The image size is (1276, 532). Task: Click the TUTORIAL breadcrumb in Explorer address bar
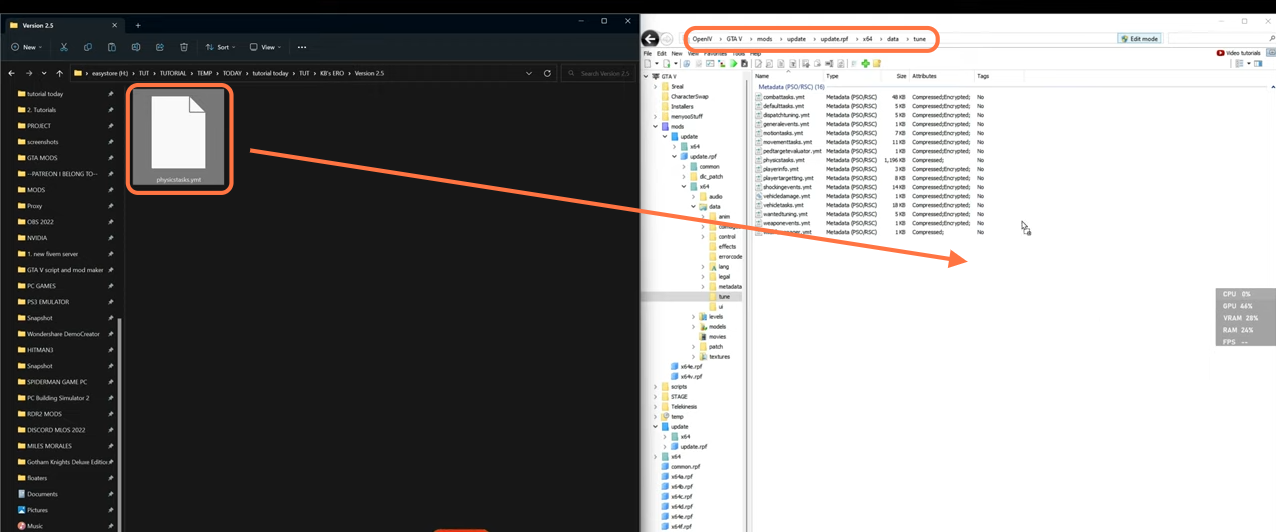[x=173, y=73]
